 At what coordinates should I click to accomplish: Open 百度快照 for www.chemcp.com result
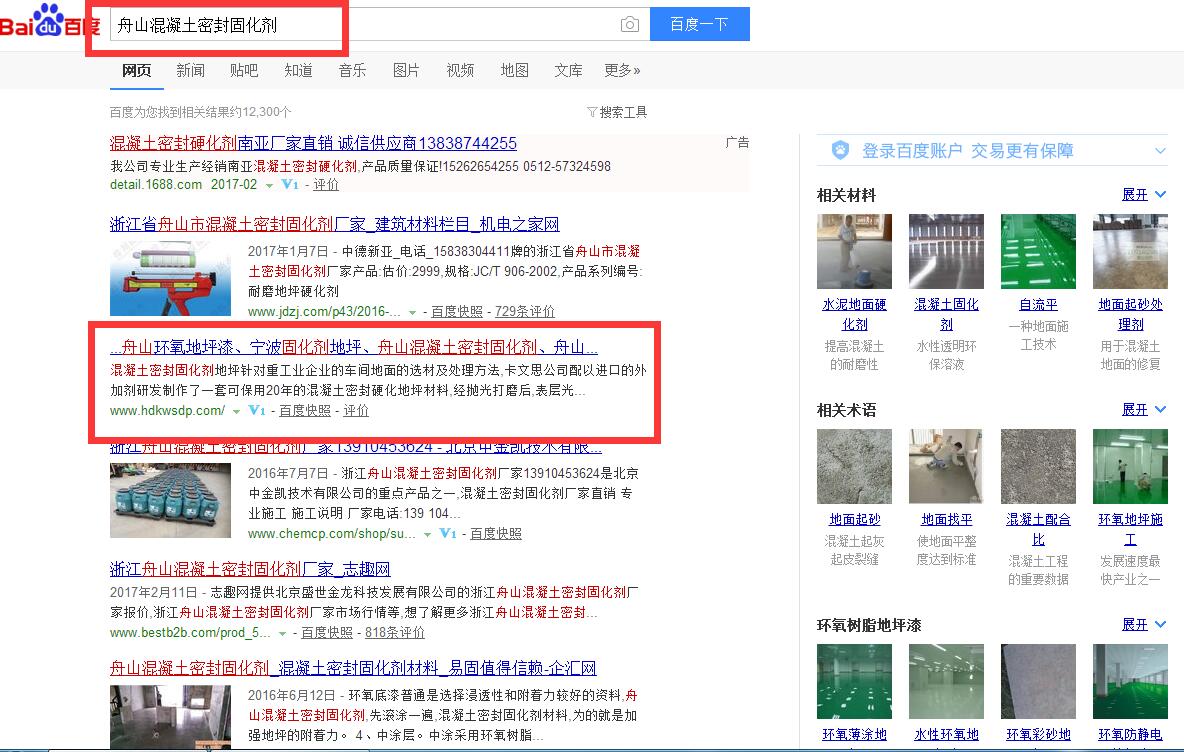pos(496,533)
